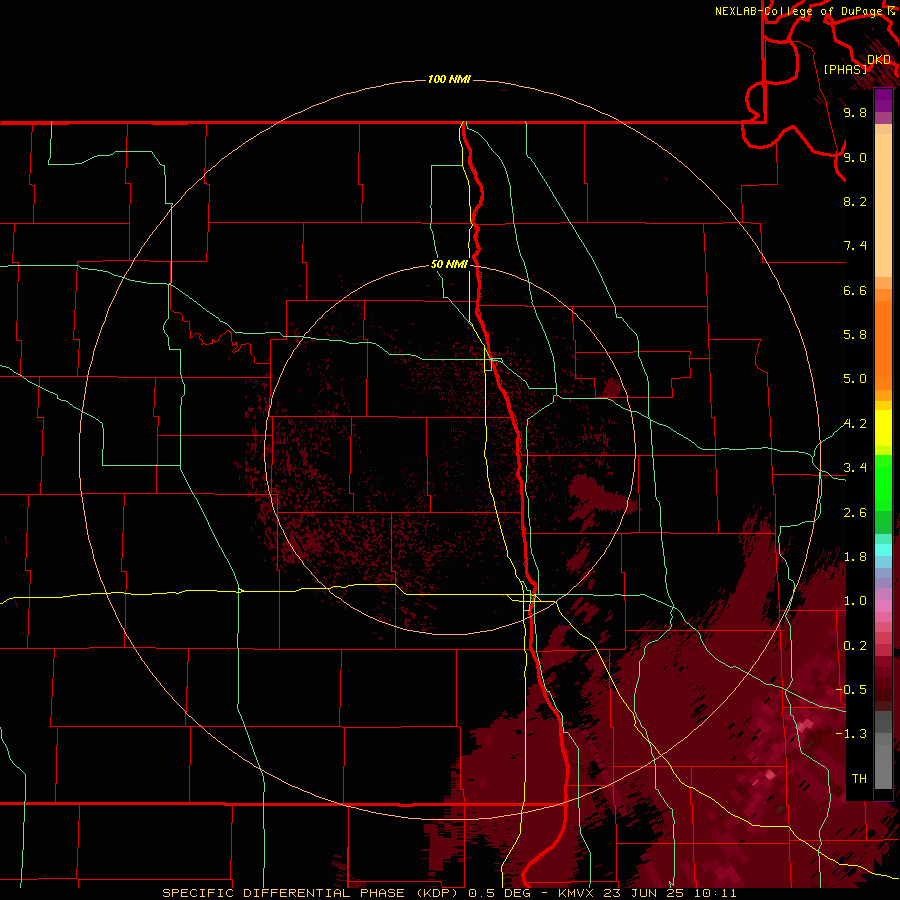The width and height of the screenshot is (900, 900).
Task: Click the DKD text above the color scale
Action: pyautogui.click(x=879, y=60)
